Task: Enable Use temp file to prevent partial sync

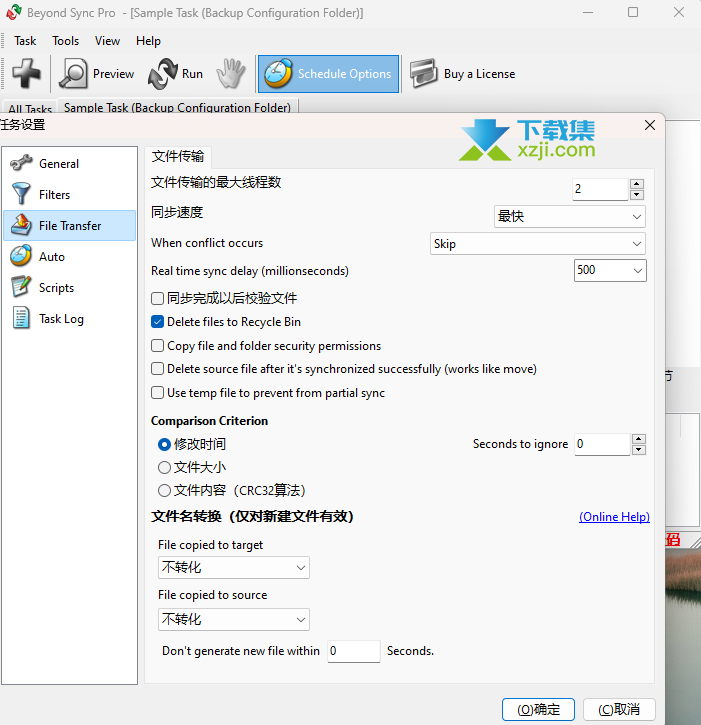Action: (x=157, y=393)
